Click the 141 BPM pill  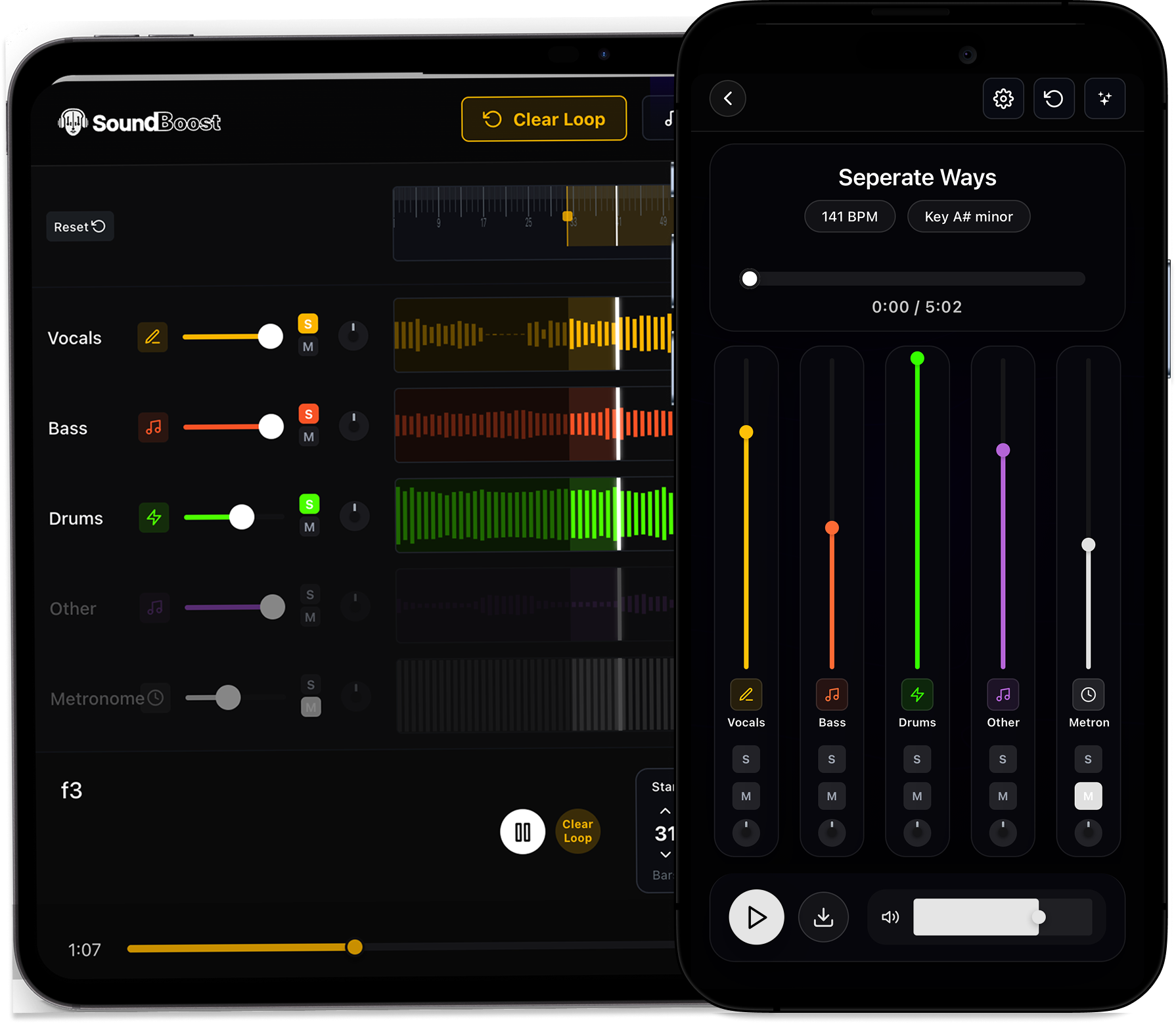point(849,217)
